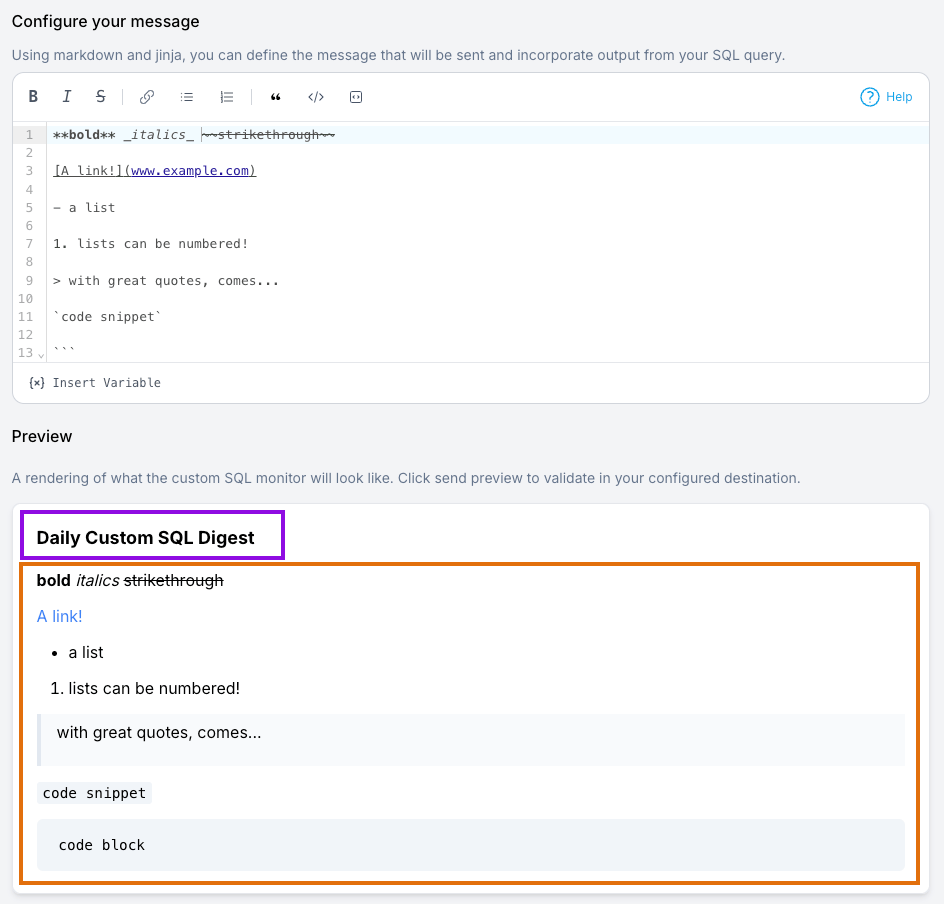
Task: Click the `code snippet` line in the editor
Action: point(107,317)
